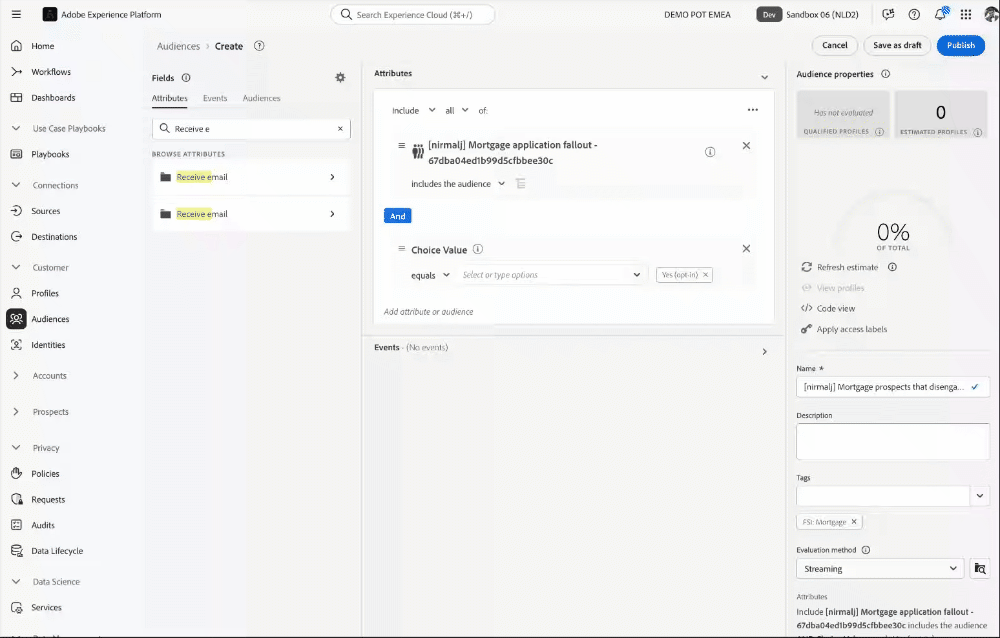Show Choice Value info tooltip
Viewport: 1000px width, 638px height.
point(478,249)
